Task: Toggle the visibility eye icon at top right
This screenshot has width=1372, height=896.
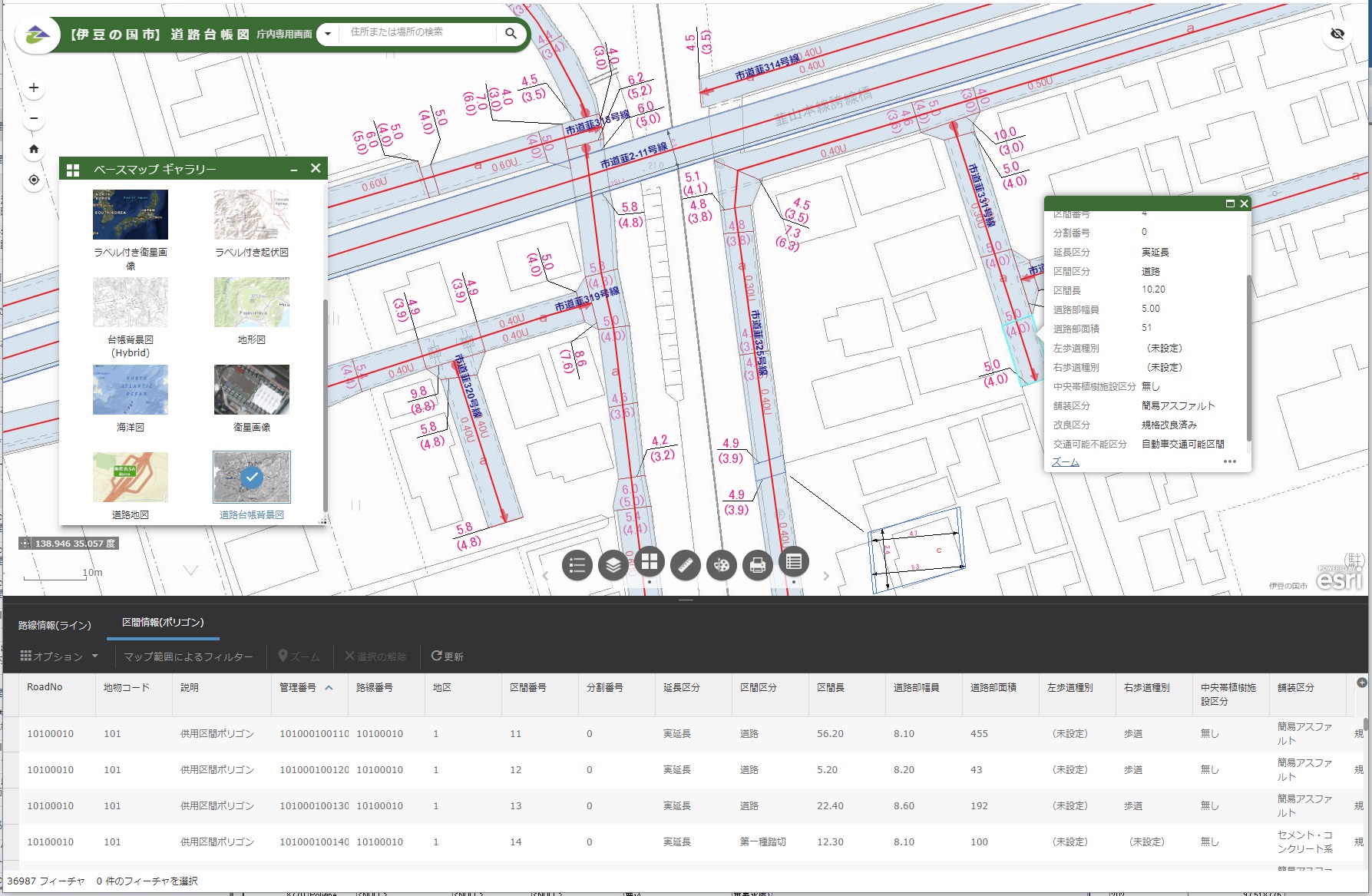Action: coord(1337,34)
